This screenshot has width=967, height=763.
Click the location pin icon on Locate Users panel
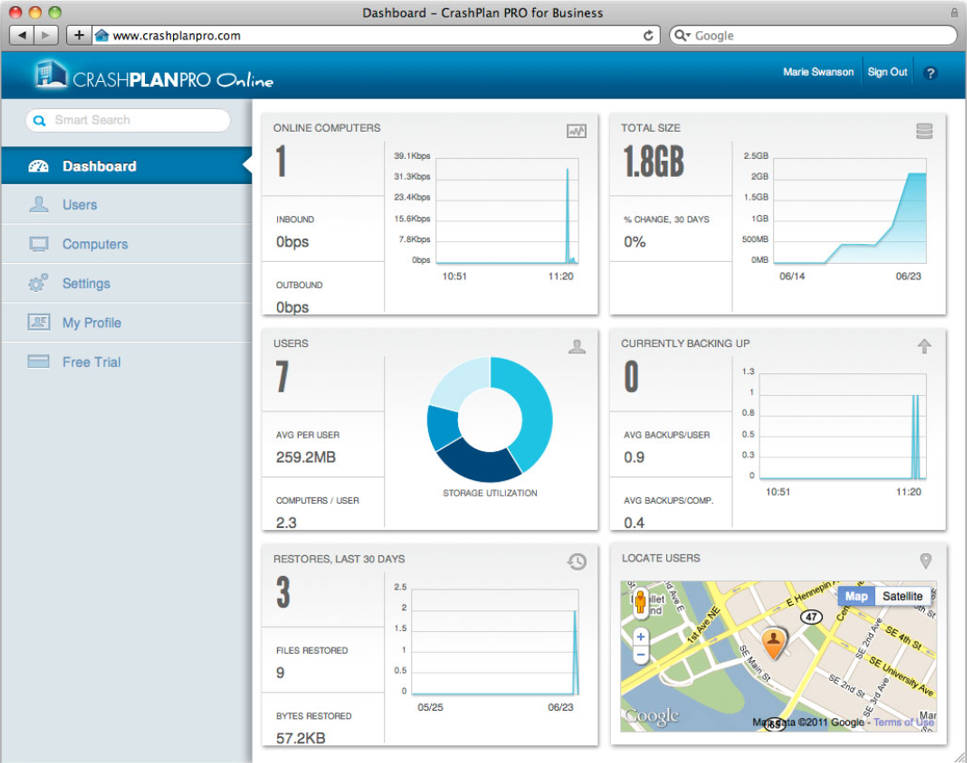point(925,560)
